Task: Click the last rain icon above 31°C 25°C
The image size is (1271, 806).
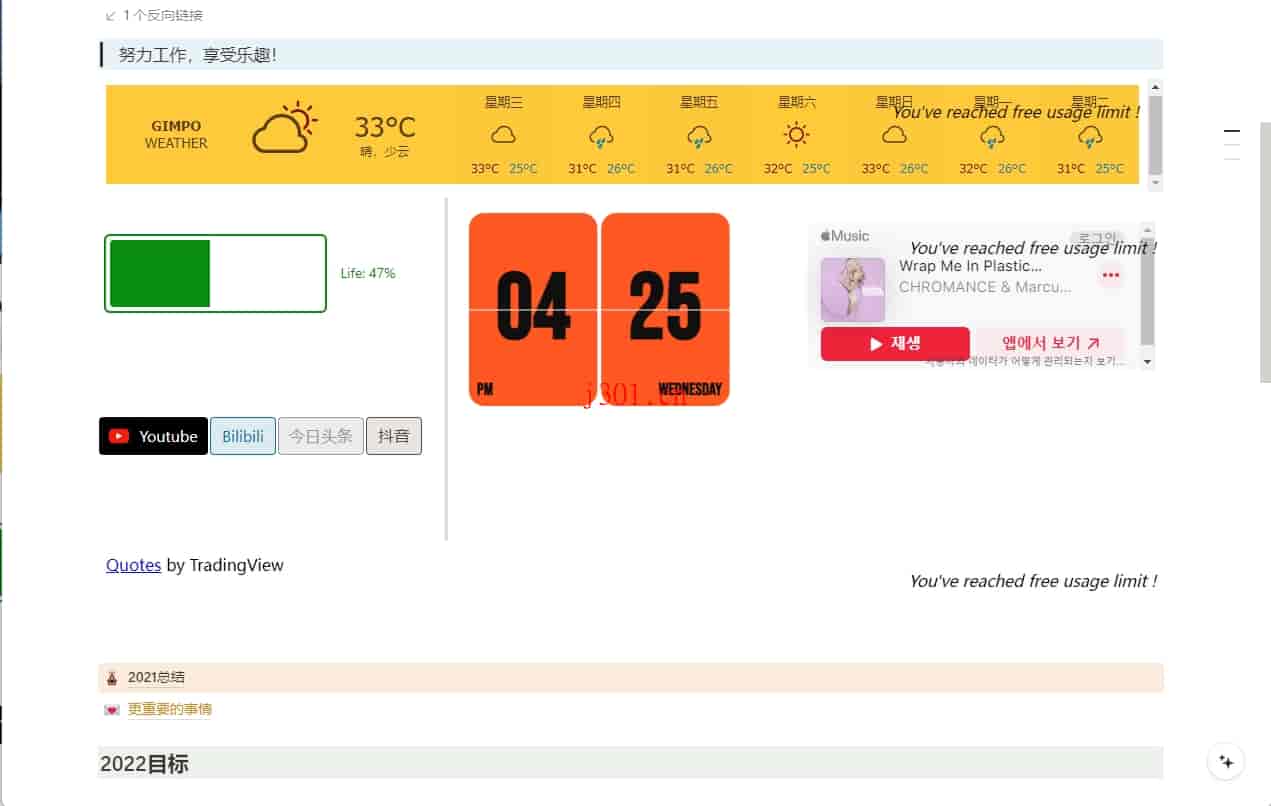Action: coord(1090,136)
